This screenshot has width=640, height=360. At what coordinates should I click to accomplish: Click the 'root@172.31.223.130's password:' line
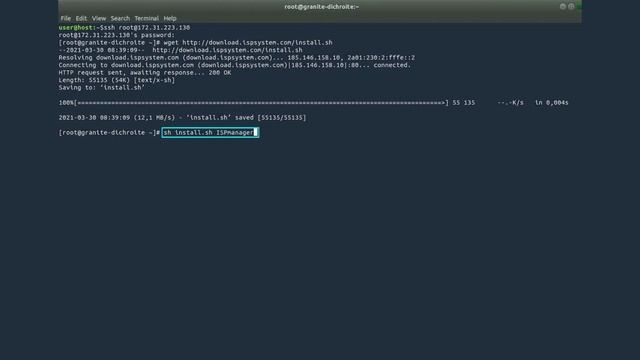(x=116, y=35)
